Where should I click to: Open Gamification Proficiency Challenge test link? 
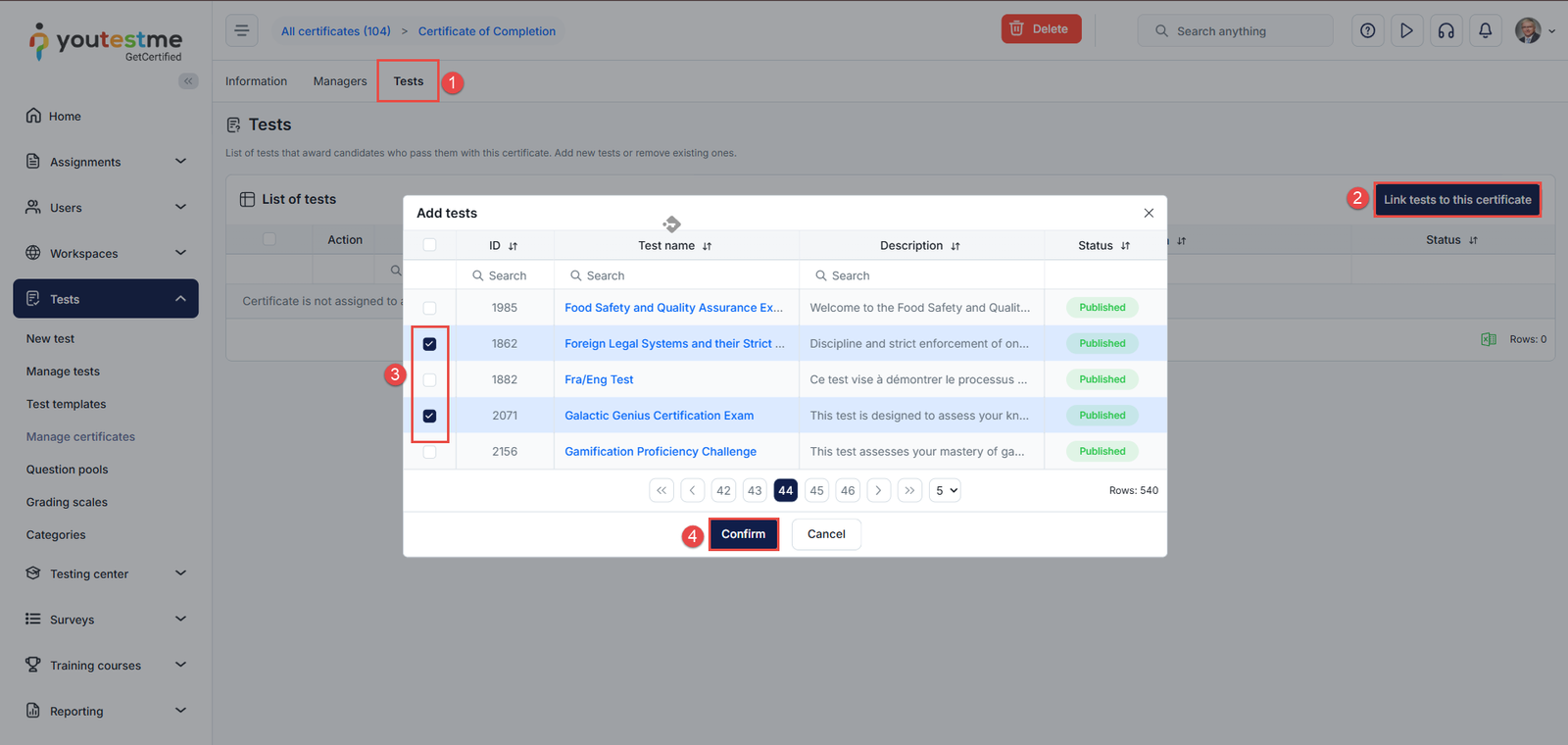660,452
